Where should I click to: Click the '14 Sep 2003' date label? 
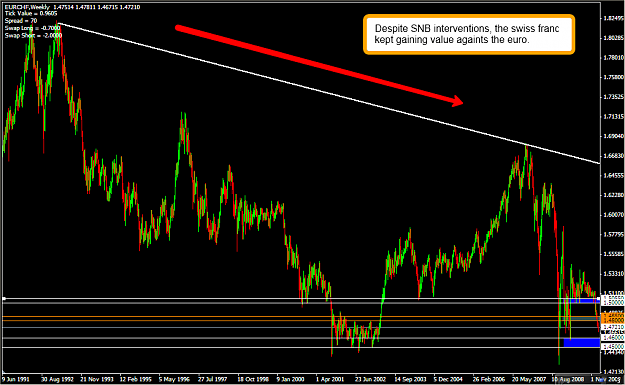click(x=410, y=379)
